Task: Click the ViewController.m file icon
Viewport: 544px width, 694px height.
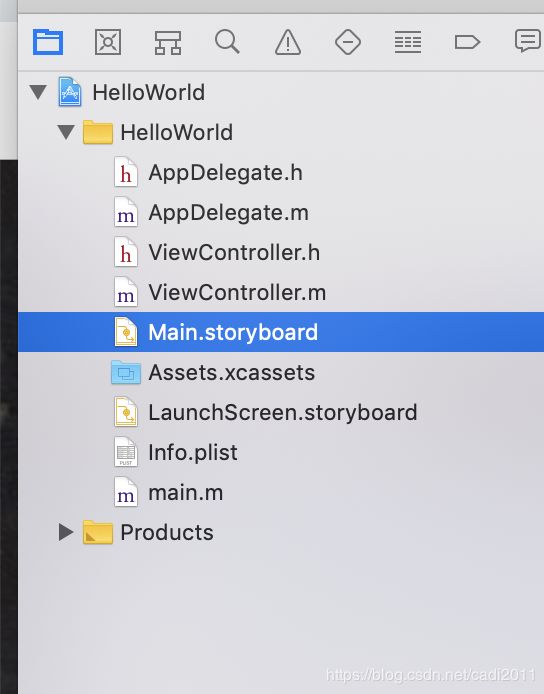Action: pos(126,292)
